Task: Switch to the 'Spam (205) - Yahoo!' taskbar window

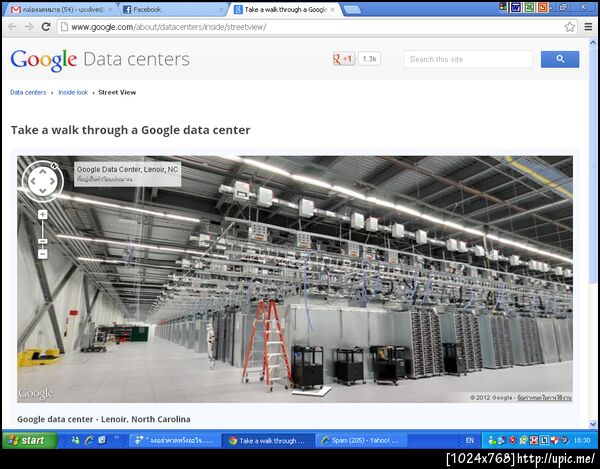Action: click(x=361, y=441)
